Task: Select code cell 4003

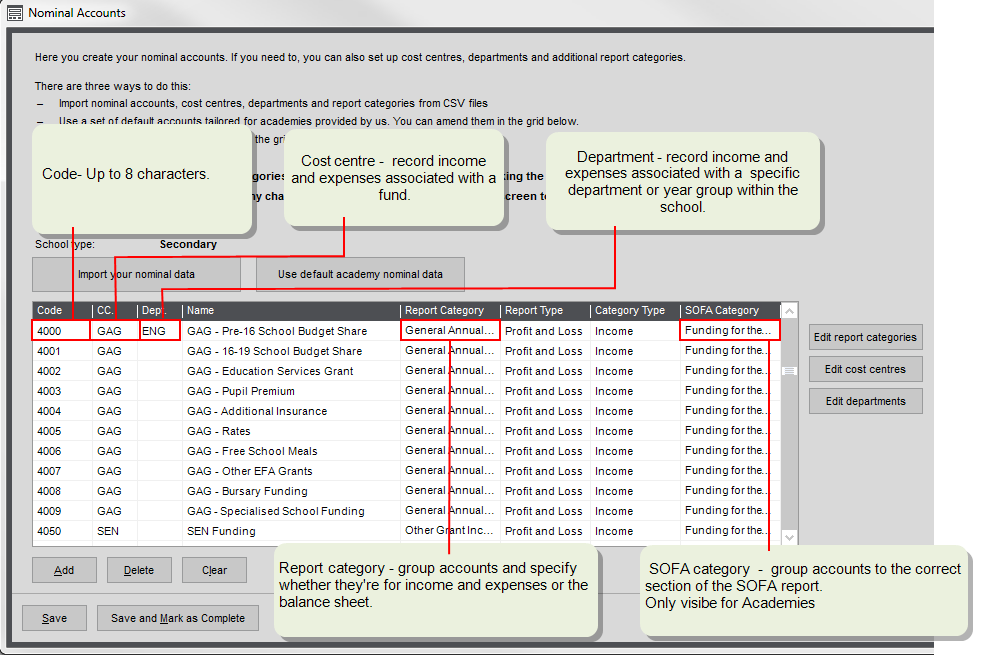Action: pyautogui.click(x=61, y=391)
